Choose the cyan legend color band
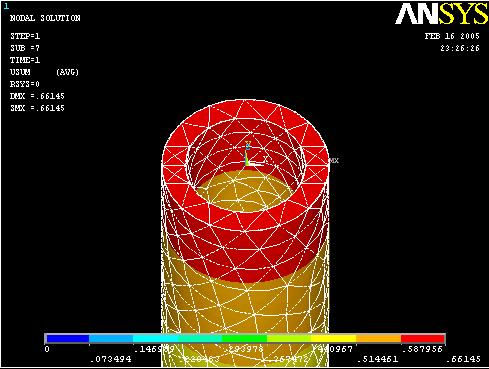The image size is (489, 369). click(x=155, y=339)
